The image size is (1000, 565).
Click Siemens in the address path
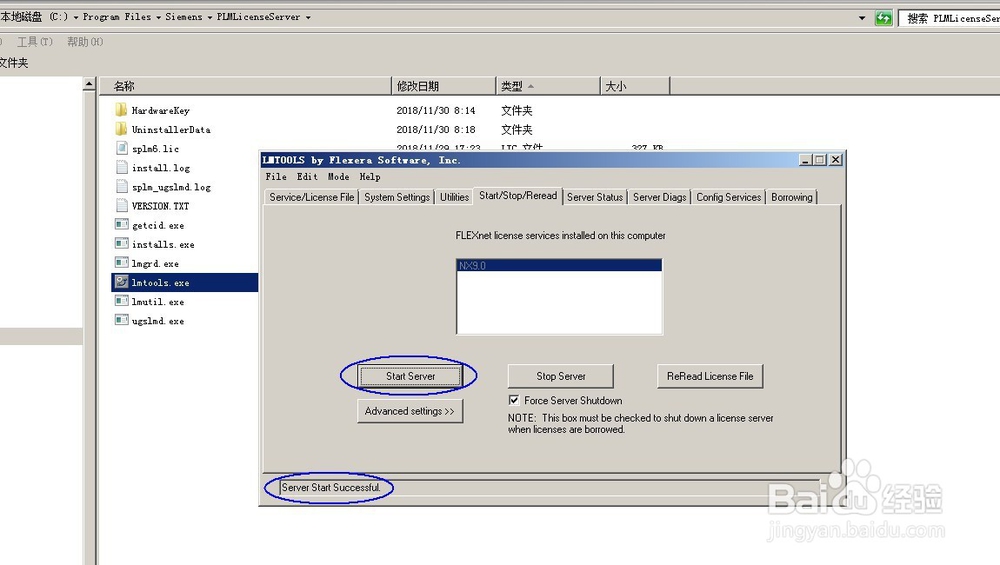tap(184, 17)
